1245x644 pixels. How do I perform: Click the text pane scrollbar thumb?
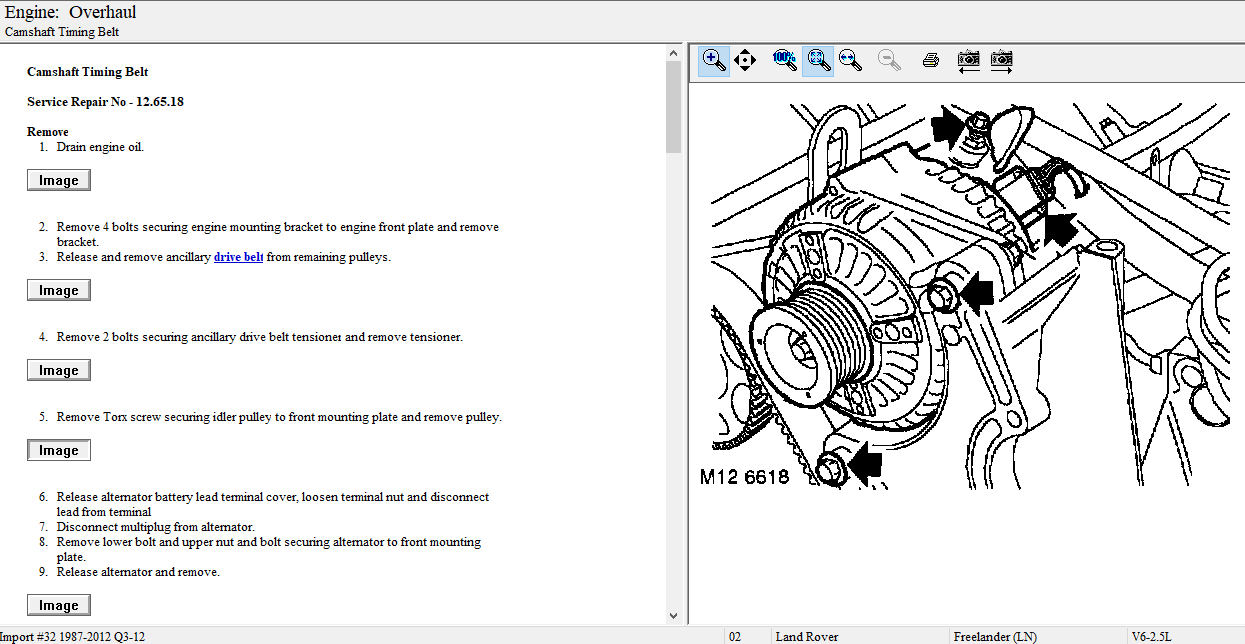[673, 106]
